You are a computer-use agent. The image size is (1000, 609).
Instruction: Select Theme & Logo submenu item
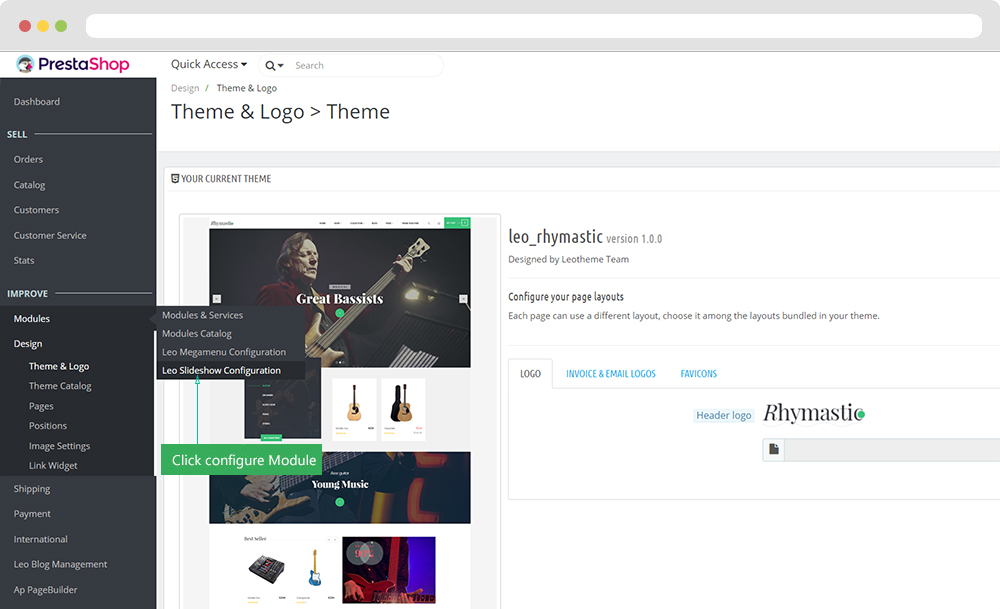click(x=59, y=366)
